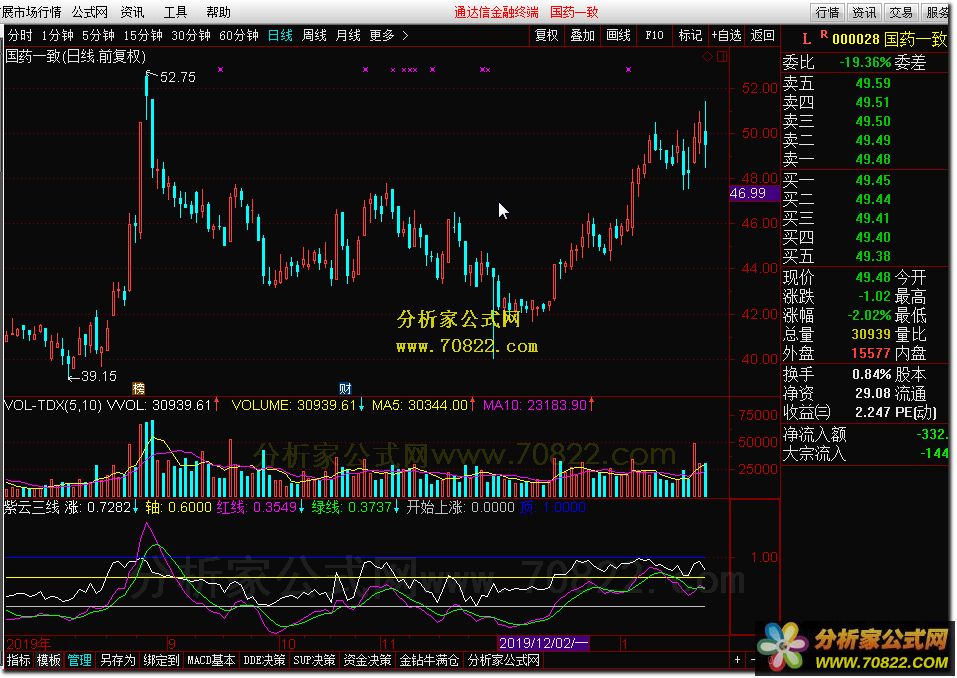This screenshot has width=957, height=678.
Task: Click the red L marker beside the stock code
Action: pos(806,39)
